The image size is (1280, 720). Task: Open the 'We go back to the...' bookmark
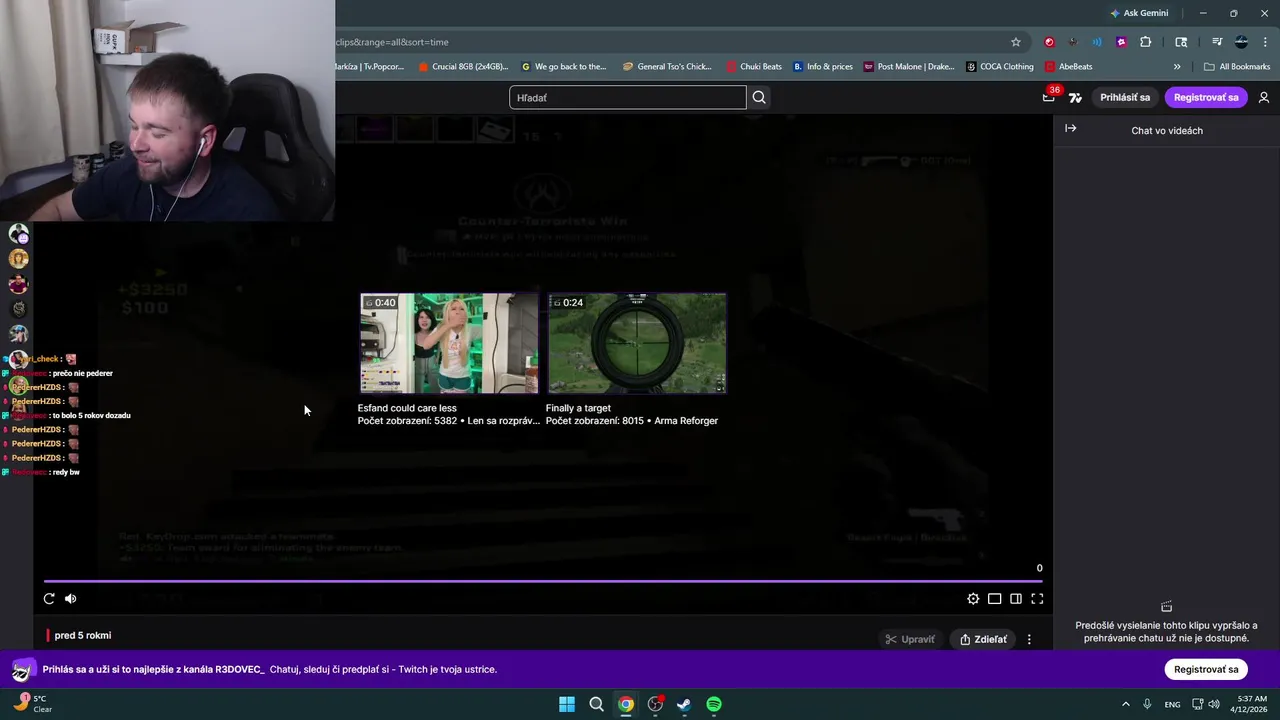(x=564, y=67)
